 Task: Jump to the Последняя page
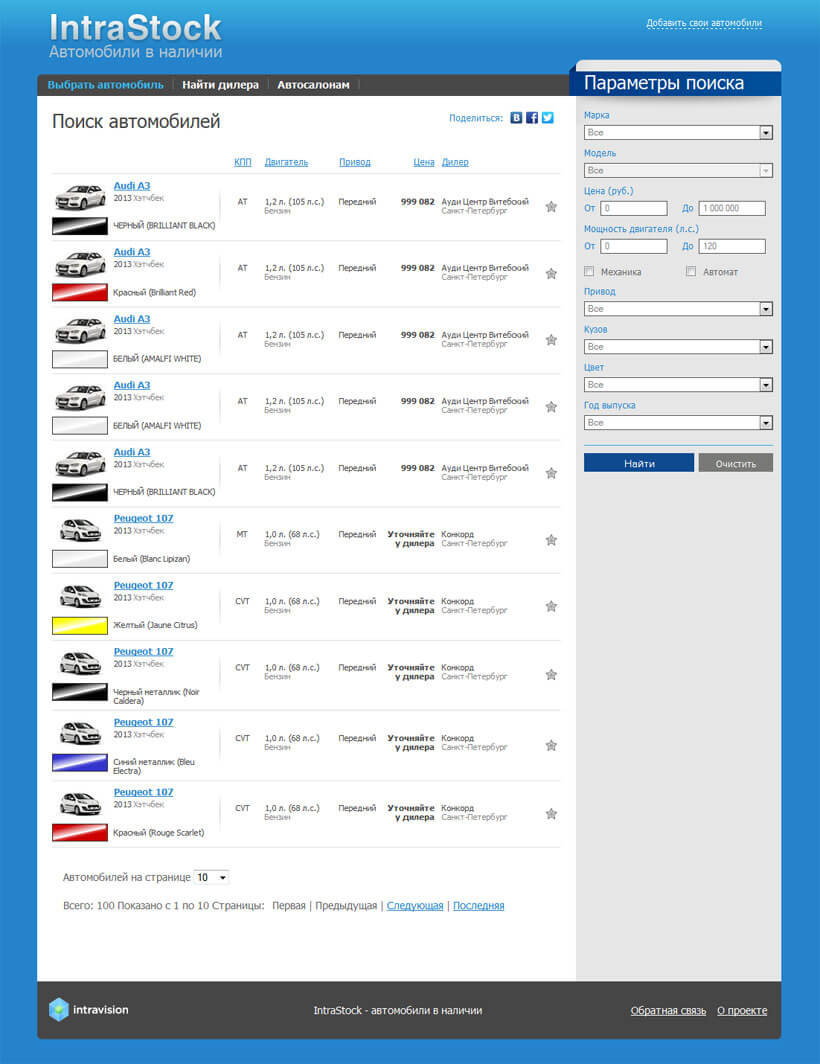(x=479, y=906)
